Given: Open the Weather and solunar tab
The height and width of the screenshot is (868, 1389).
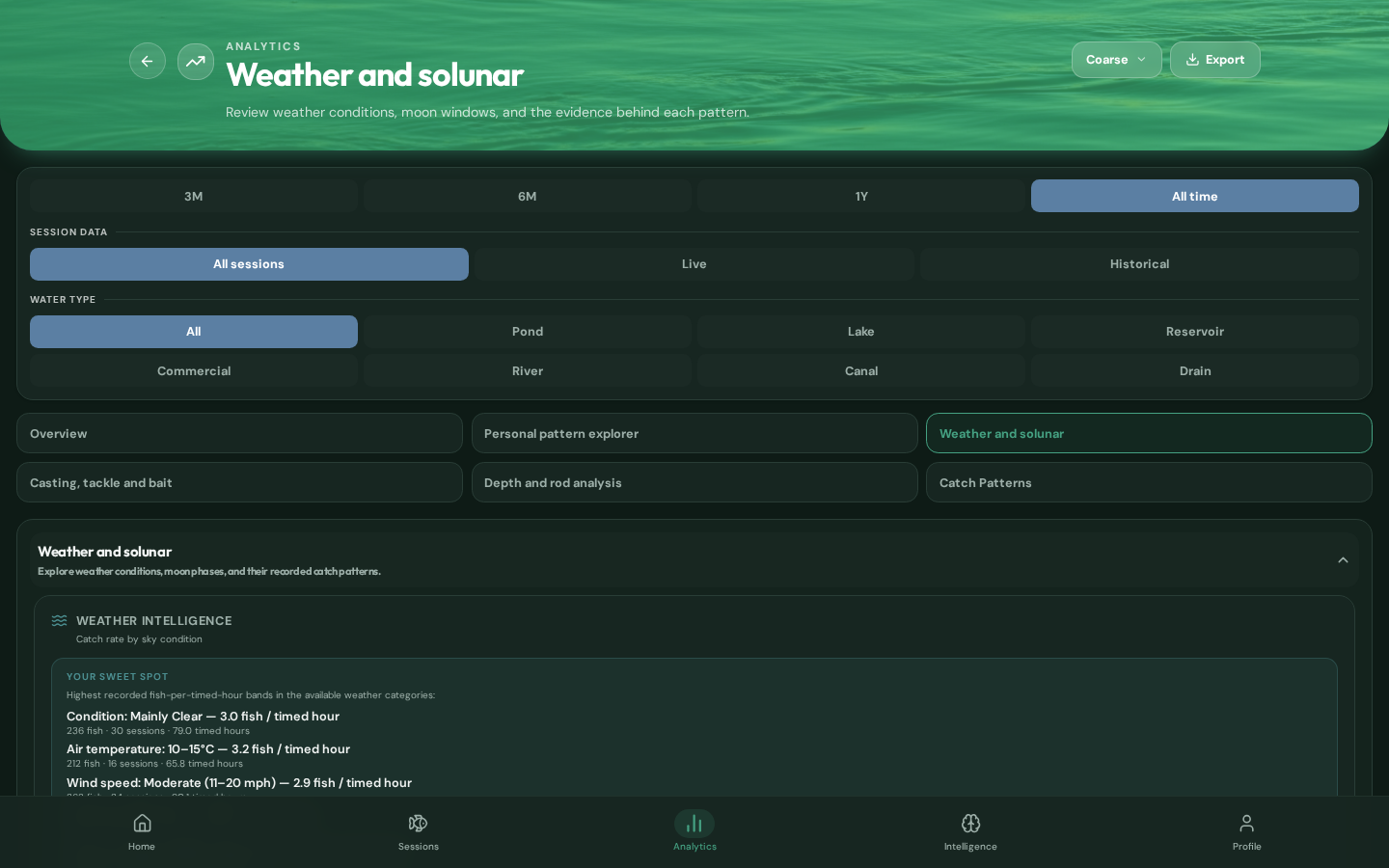Looking at the screenshot, I should (1149, 434).
